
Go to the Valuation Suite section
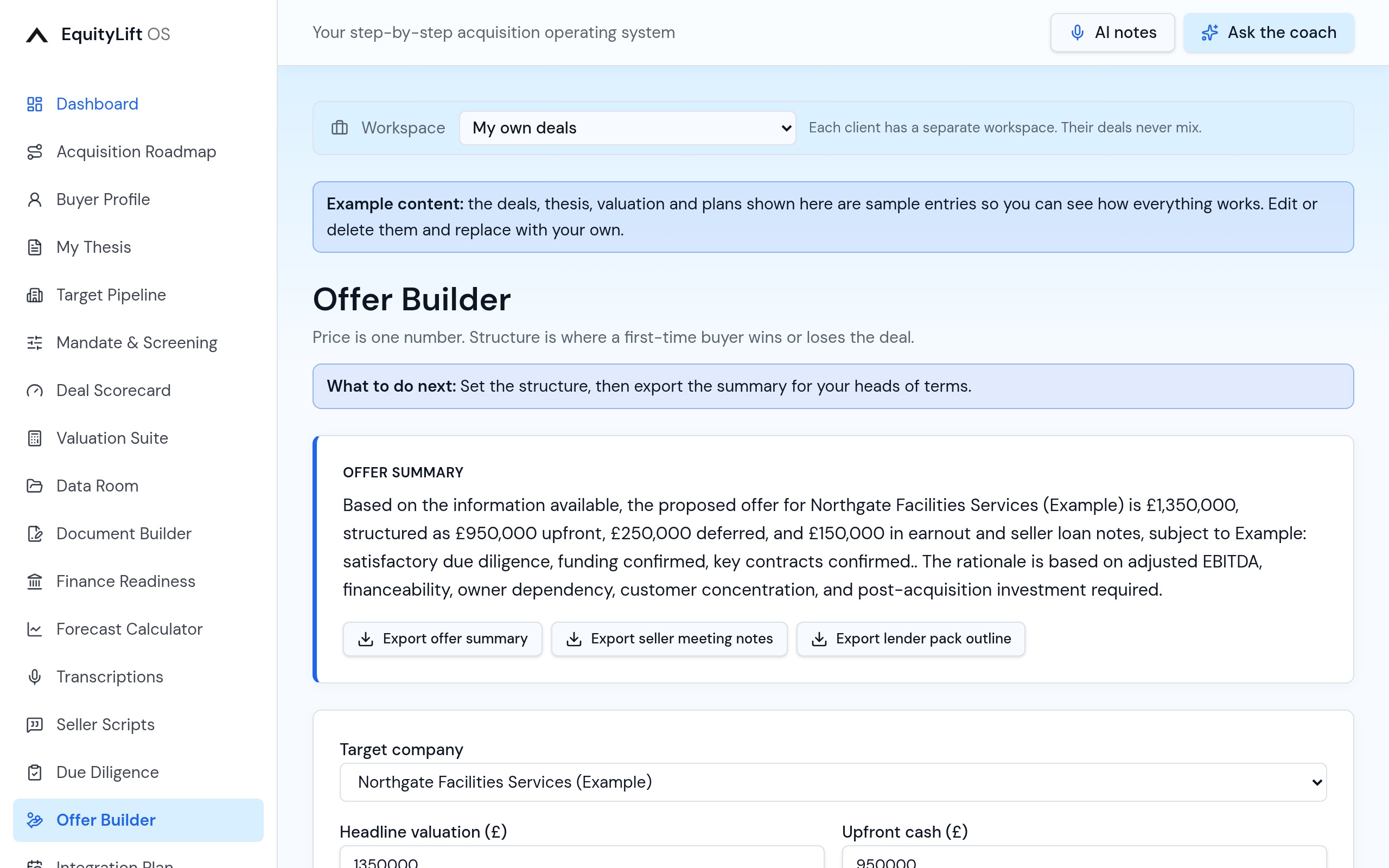click(x=138, y=438)
